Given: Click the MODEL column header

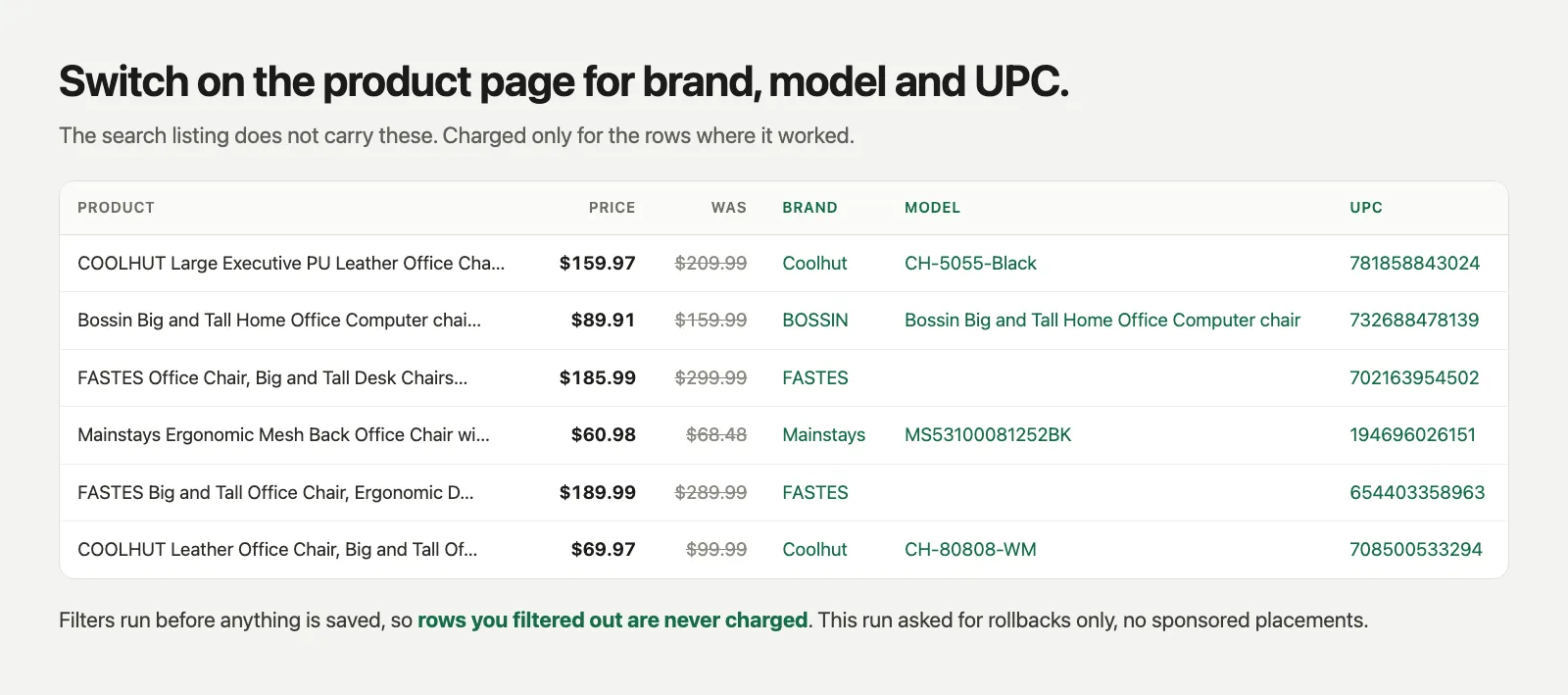Looking at the screenshot, I should pyautogui.click(x=932, y=208).
